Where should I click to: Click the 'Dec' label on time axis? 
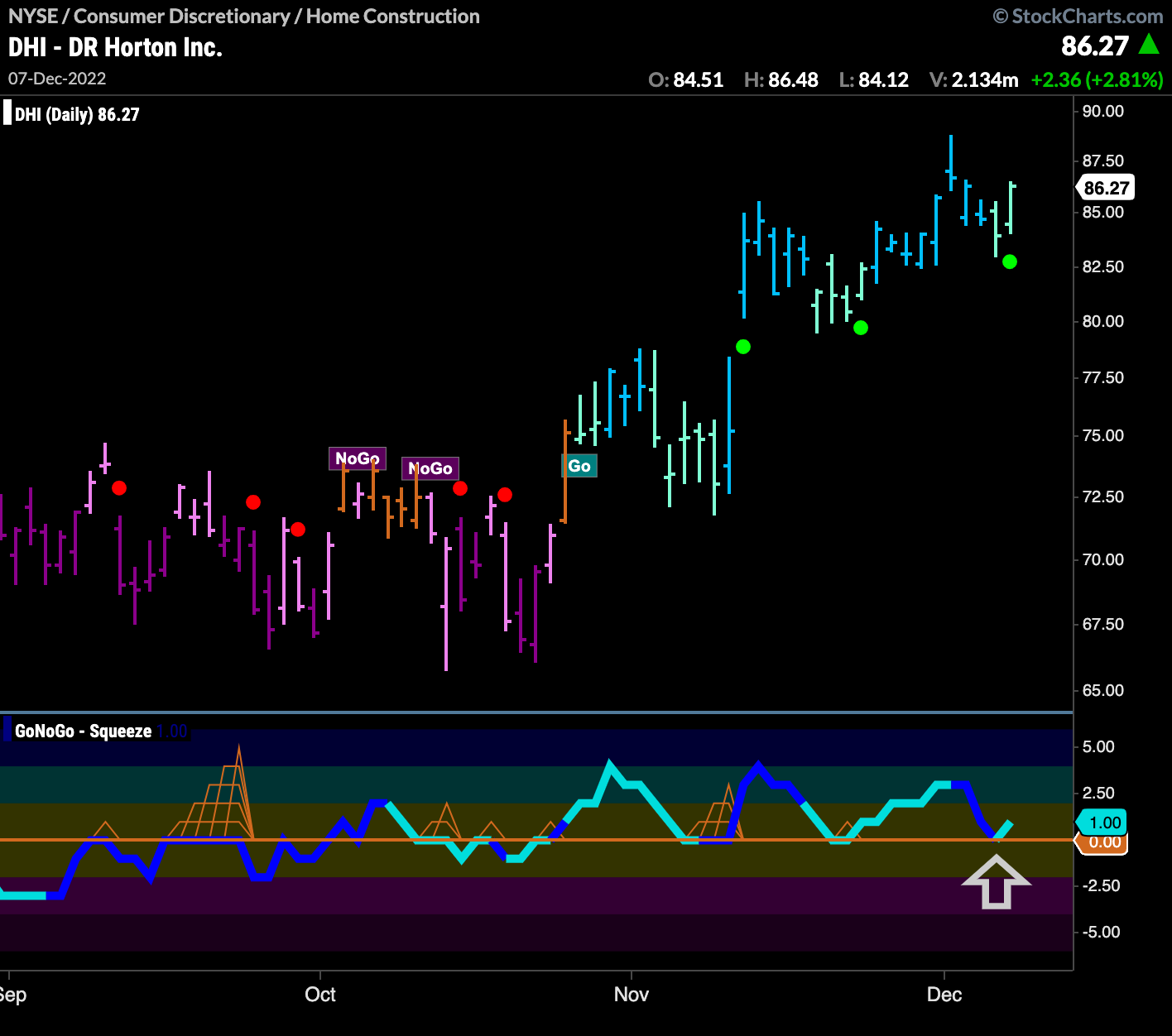[x=944, y=995]
